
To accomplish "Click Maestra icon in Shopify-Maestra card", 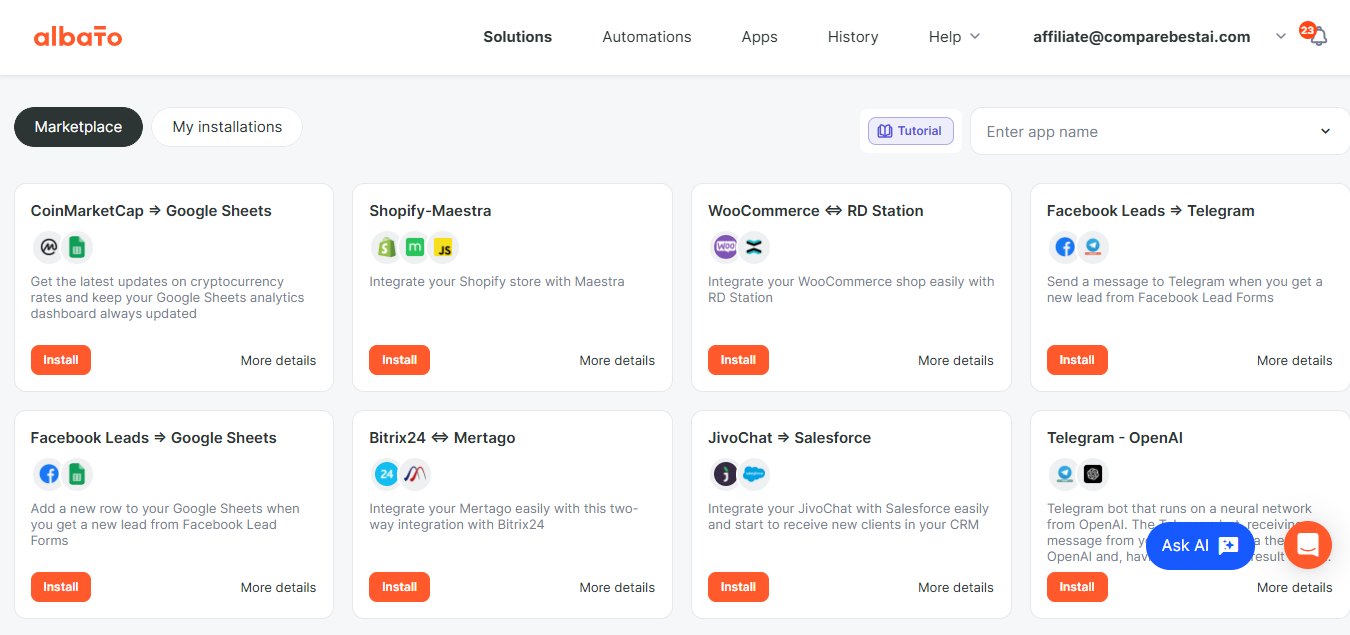I will (x=415, y=247).
